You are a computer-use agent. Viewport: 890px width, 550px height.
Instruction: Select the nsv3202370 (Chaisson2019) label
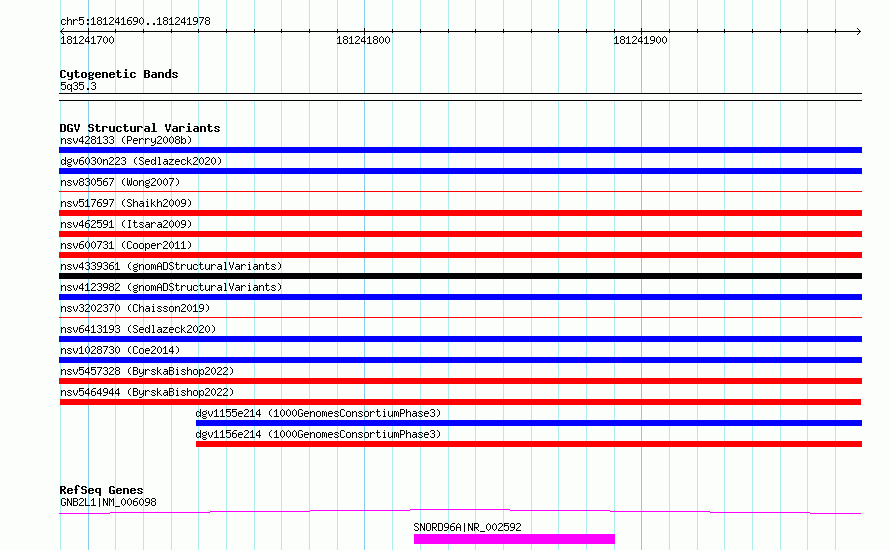pos(135,308)
